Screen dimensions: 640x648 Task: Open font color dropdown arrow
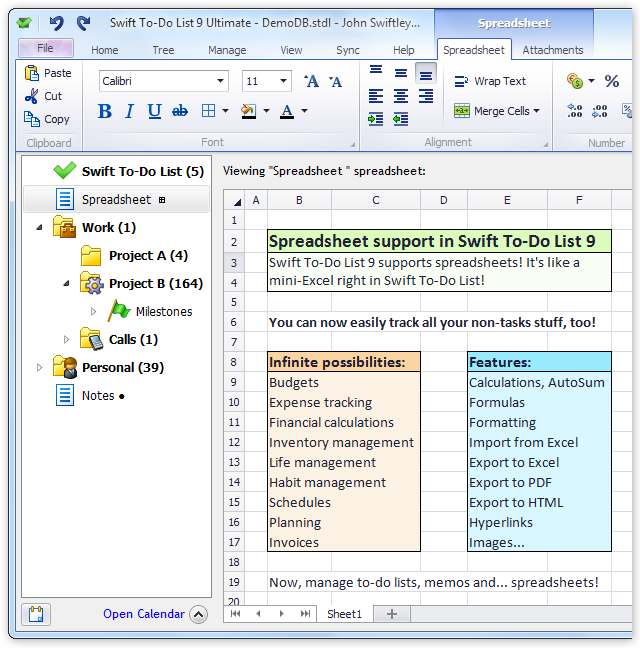[x=305, y=111]
